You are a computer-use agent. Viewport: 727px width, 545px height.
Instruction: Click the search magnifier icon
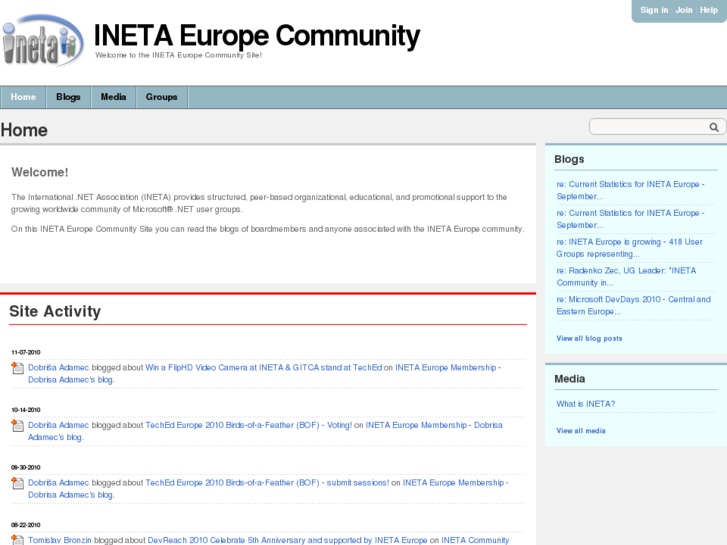point(714,127)
